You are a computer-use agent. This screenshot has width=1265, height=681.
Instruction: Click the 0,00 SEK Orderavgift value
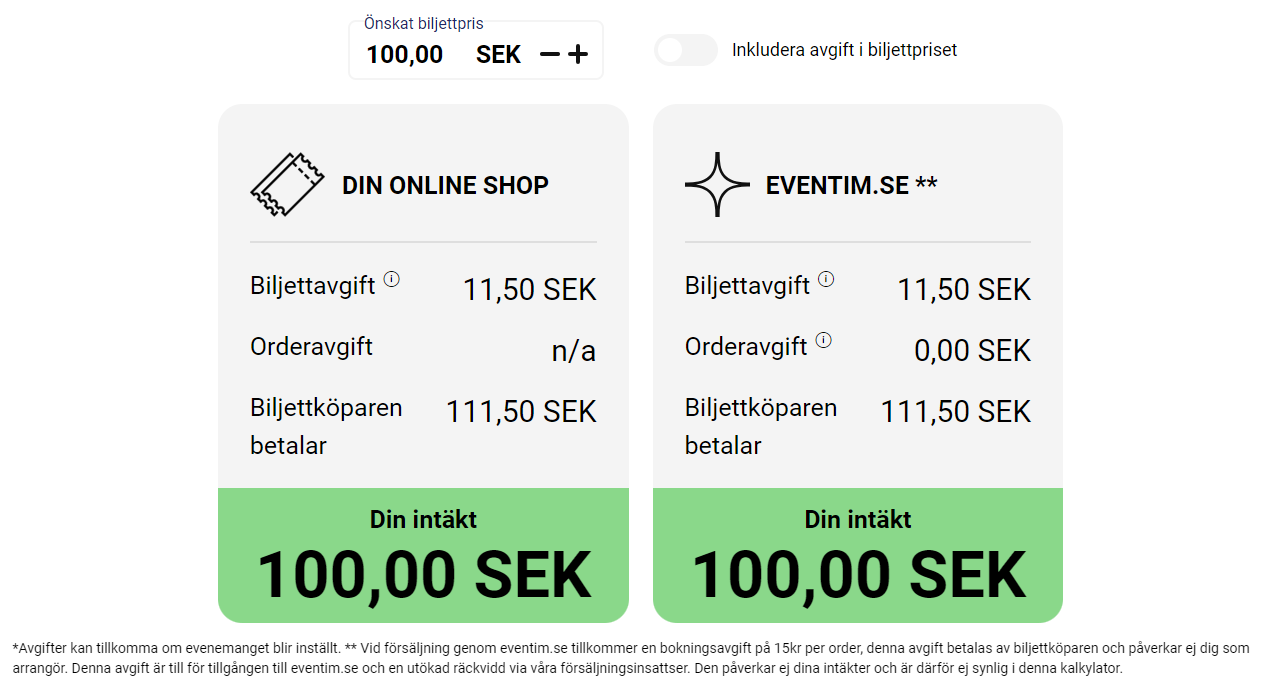click(972, 351)
